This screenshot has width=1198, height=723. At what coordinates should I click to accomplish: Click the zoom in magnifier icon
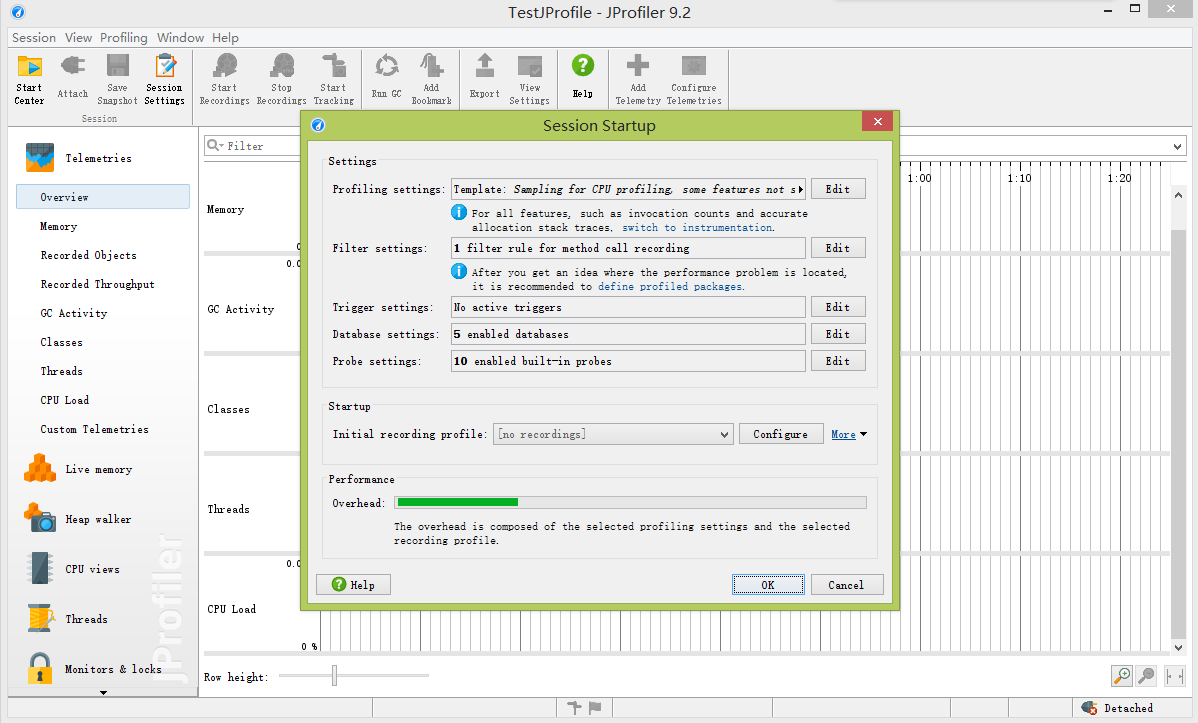pos(1122,676)
